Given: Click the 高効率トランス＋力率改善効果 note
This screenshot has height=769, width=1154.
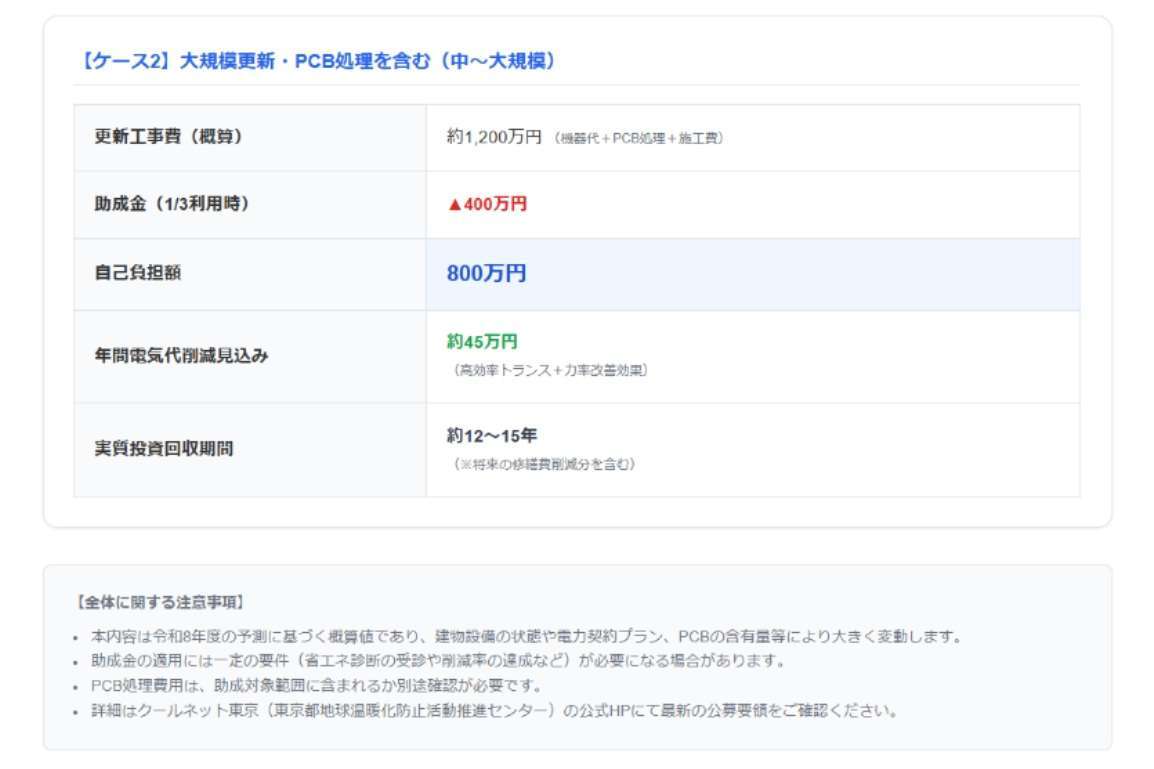Looking at the screenshot, I should tap(549, 370).
